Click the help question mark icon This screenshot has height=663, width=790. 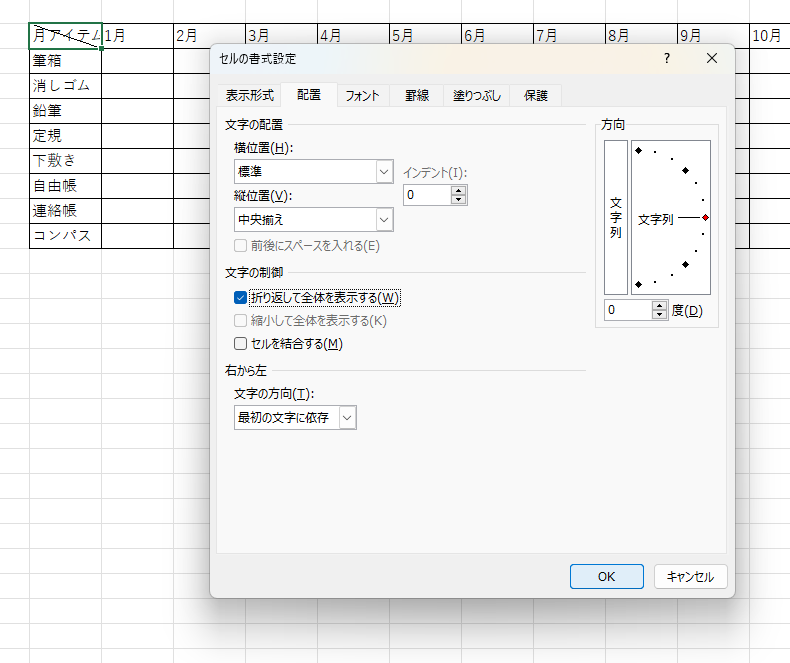pyautogui.click(x=667, y=59)
